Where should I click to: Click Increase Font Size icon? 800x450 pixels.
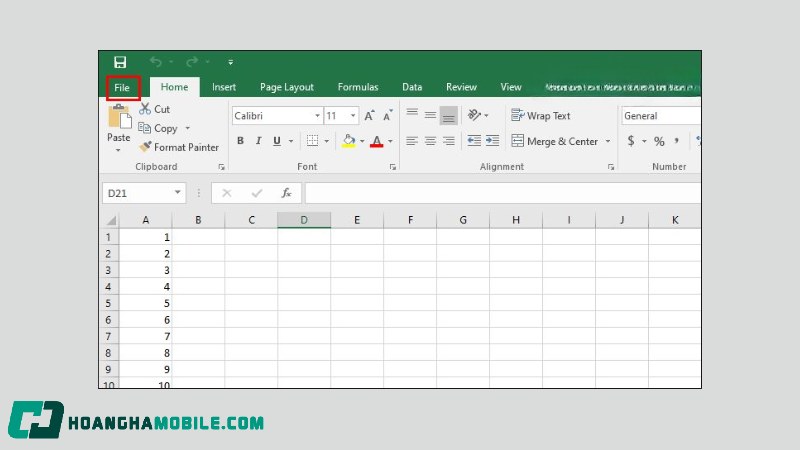pos(369,115)
